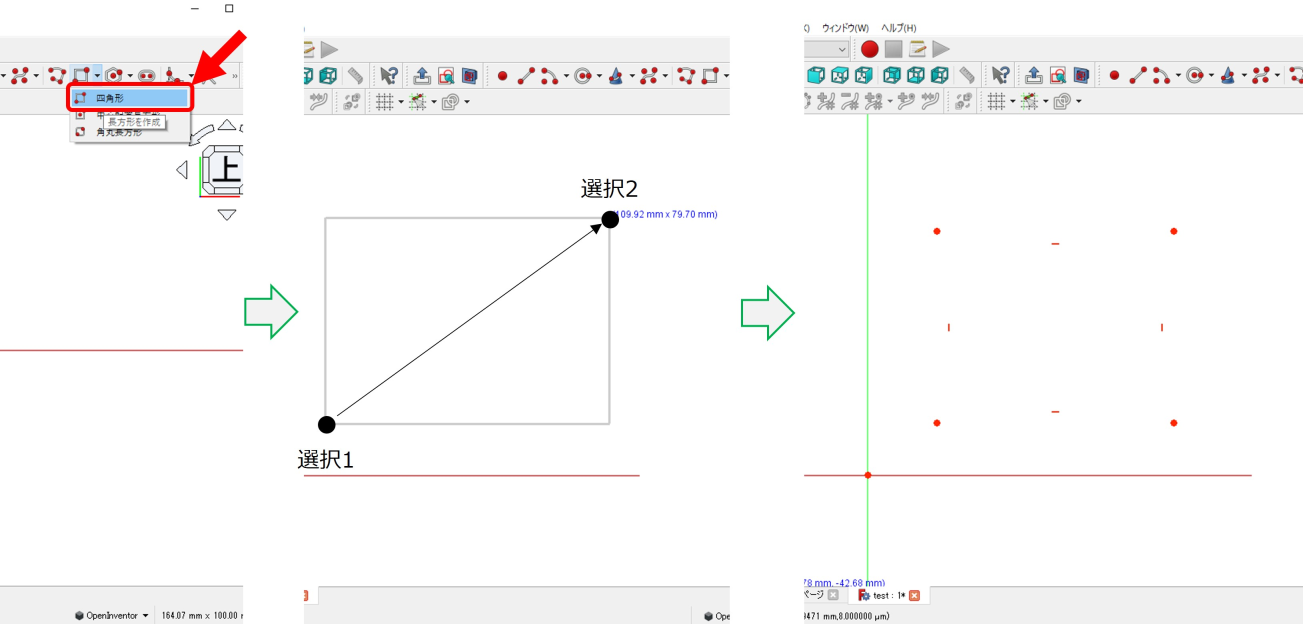The height and width of the screenshot is (624, 1303).
Task: Click the 上 face of navigation cube
Action: click(x=227, y=169)
